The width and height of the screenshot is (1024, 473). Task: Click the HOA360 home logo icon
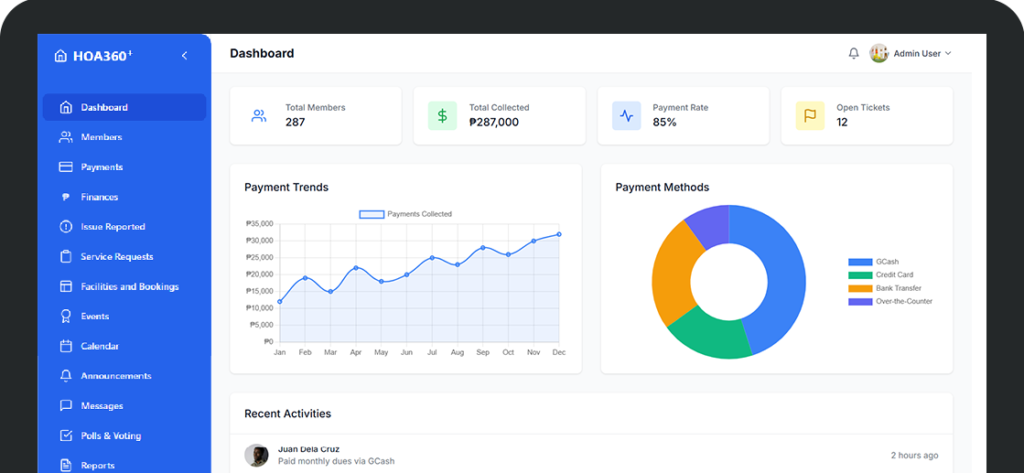pos(61,56)
